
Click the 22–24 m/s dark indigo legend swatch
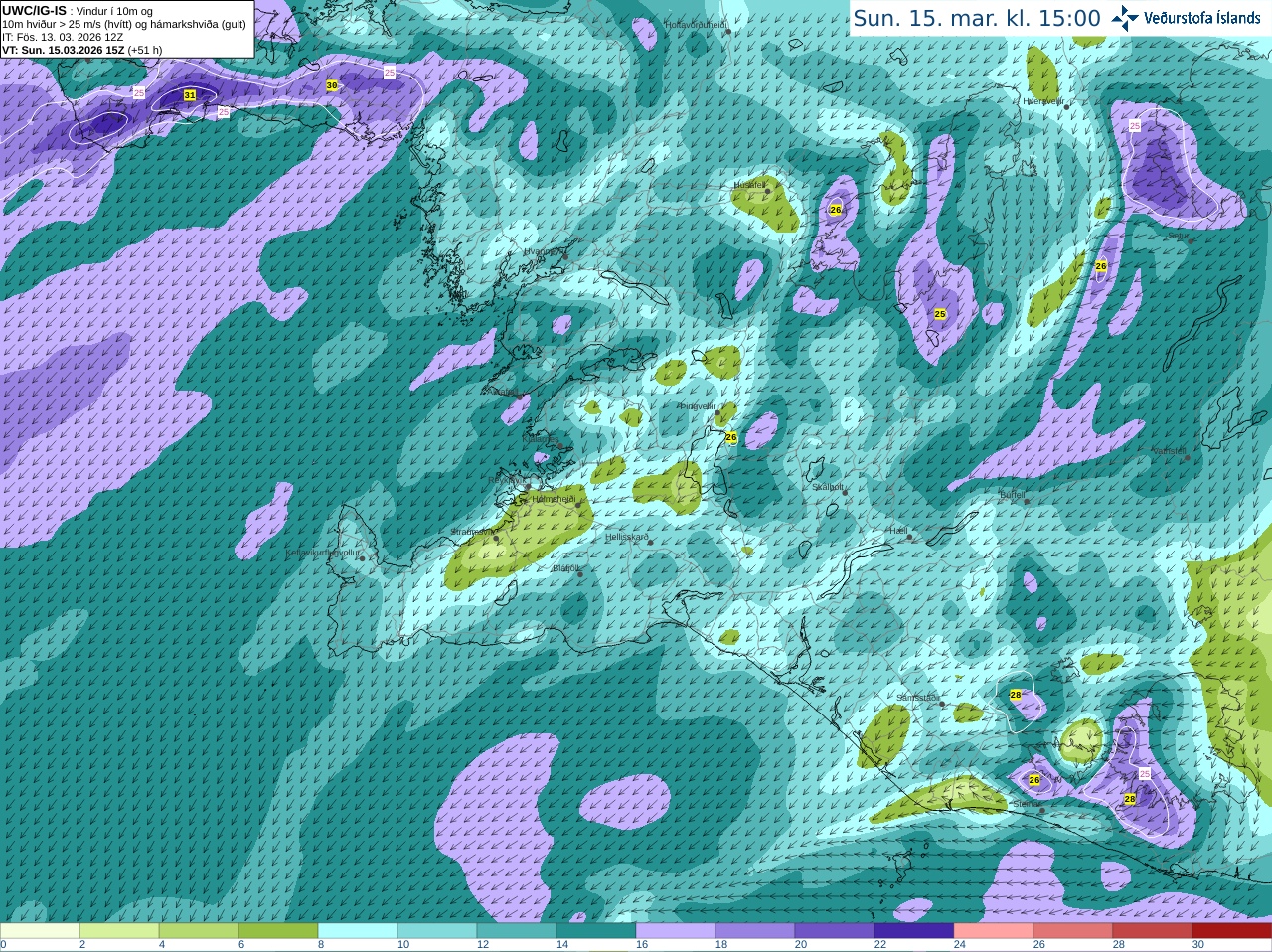click(x=914, y=930)
